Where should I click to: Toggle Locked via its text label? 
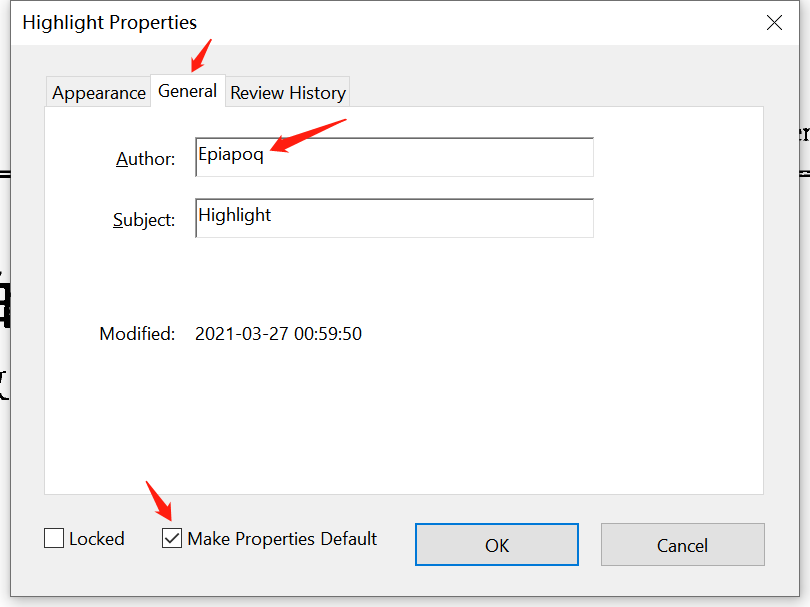[97, 538]
